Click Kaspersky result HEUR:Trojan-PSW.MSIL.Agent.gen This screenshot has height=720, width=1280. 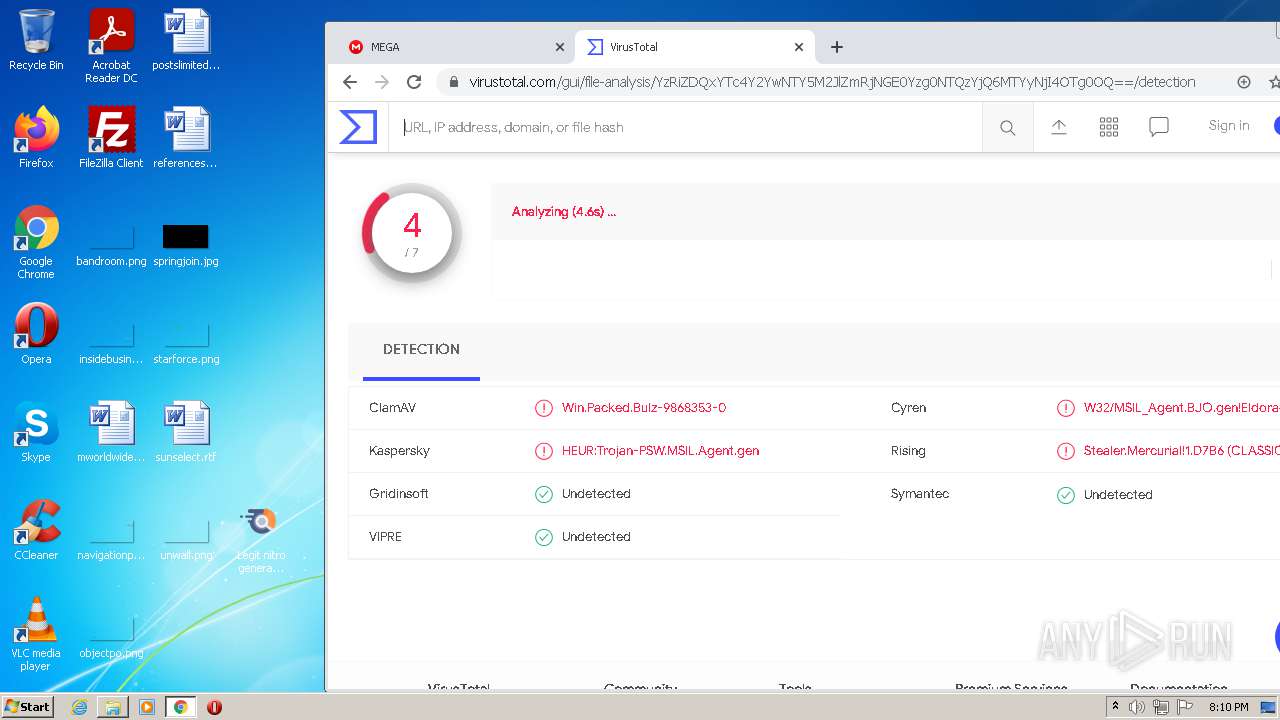tap(660, 451)
